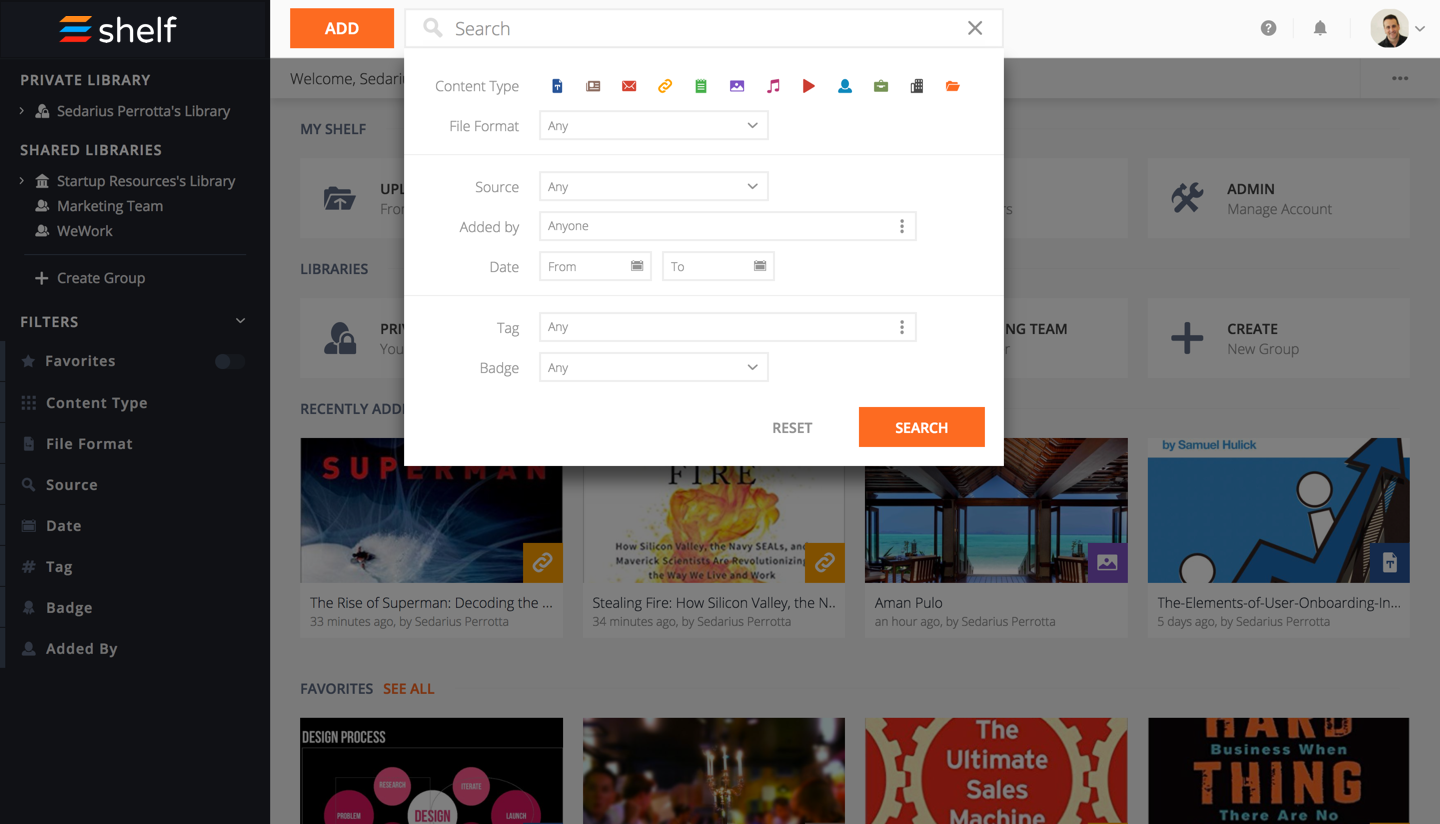Open the ADMIN Manage Account tile
Viewport: 1440px width, 824px height.
(x=1279, y=198)
